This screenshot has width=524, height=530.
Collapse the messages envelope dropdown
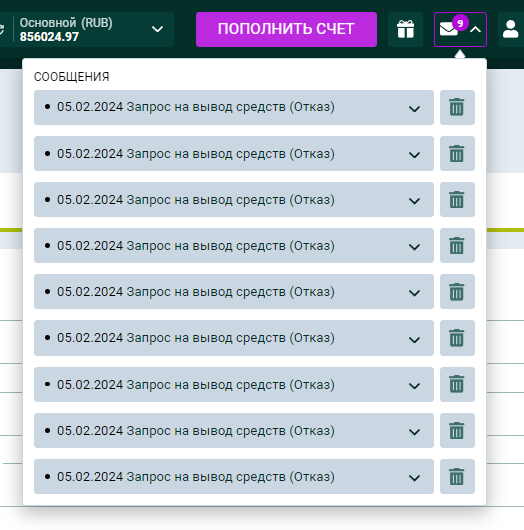click(x=460, y=29)
